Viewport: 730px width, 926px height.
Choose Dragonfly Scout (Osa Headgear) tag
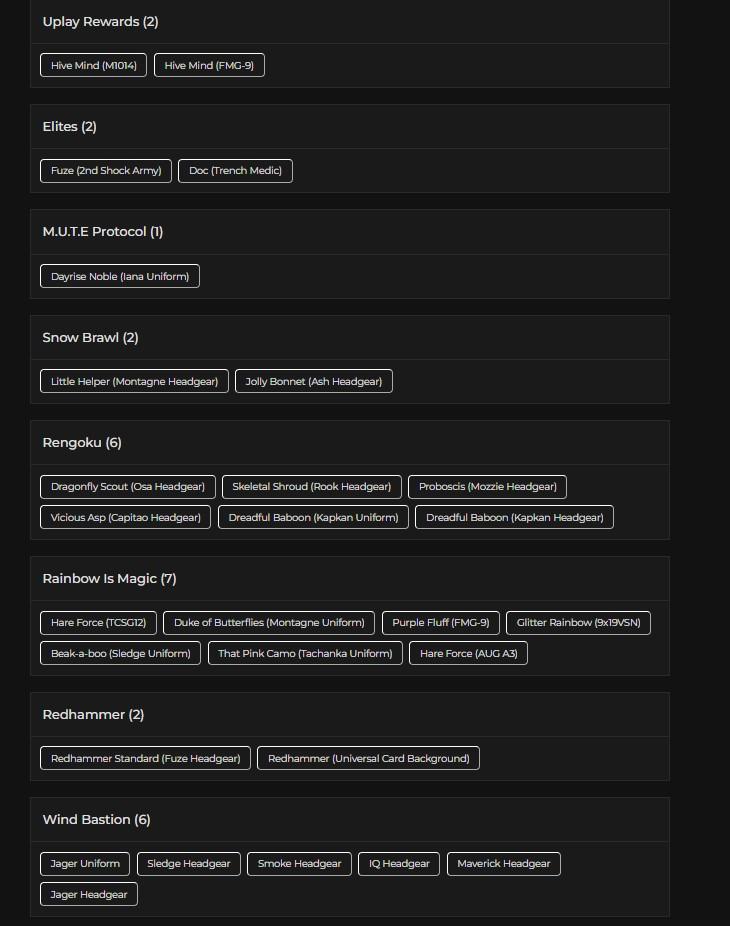(128, 487)
